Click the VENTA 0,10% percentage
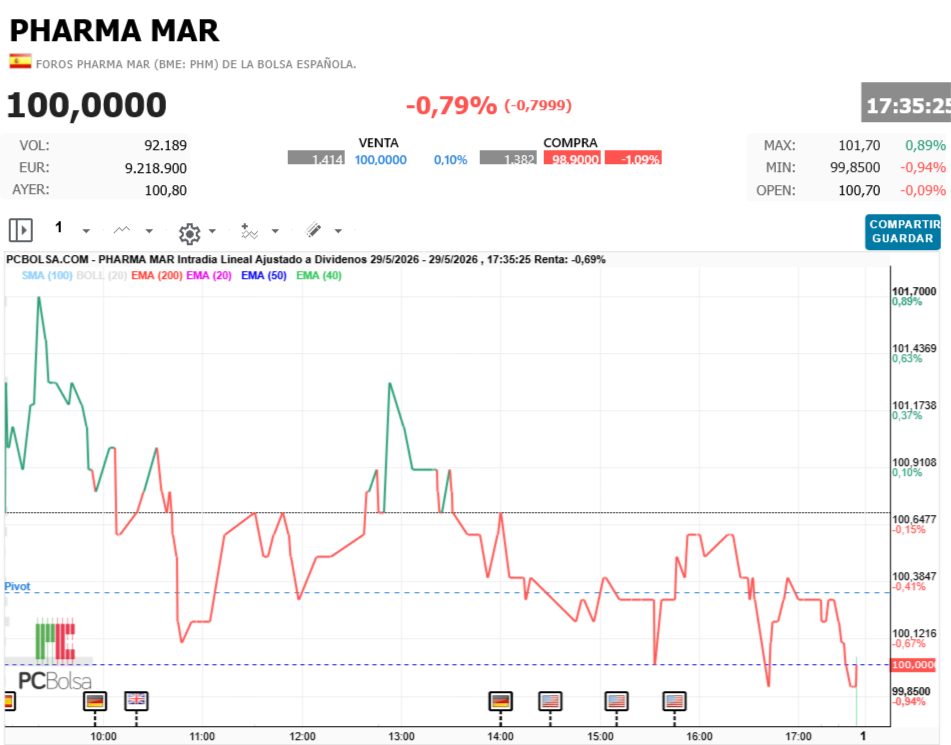951x745 pixels. coord(450,160)
